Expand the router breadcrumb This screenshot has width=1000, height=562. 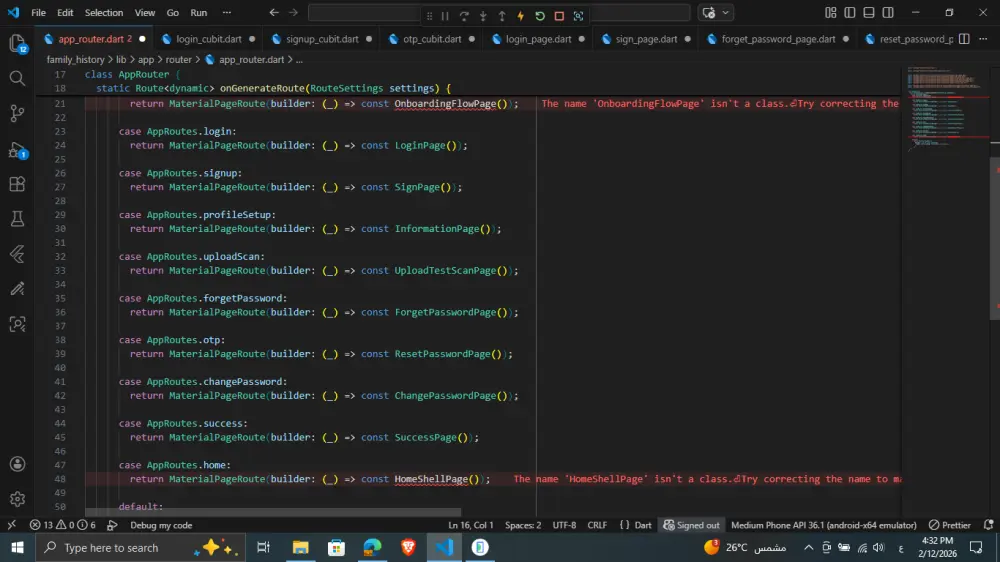click(179, 59)
